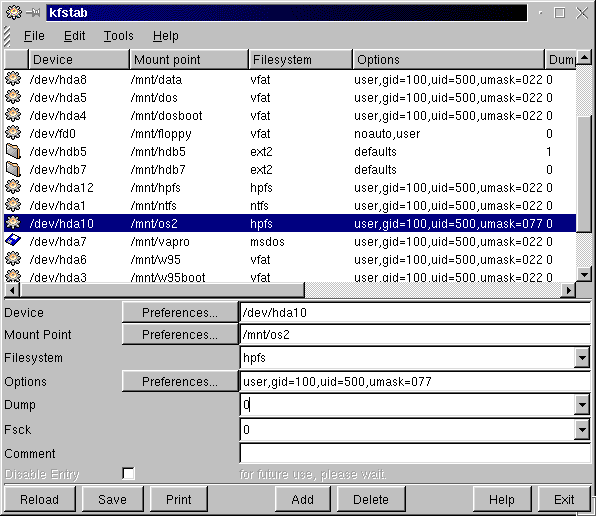Click the folder icon for /dev/hdb5
The width and height of the screenshot is (596, 516).
click(x=13, y=151)
